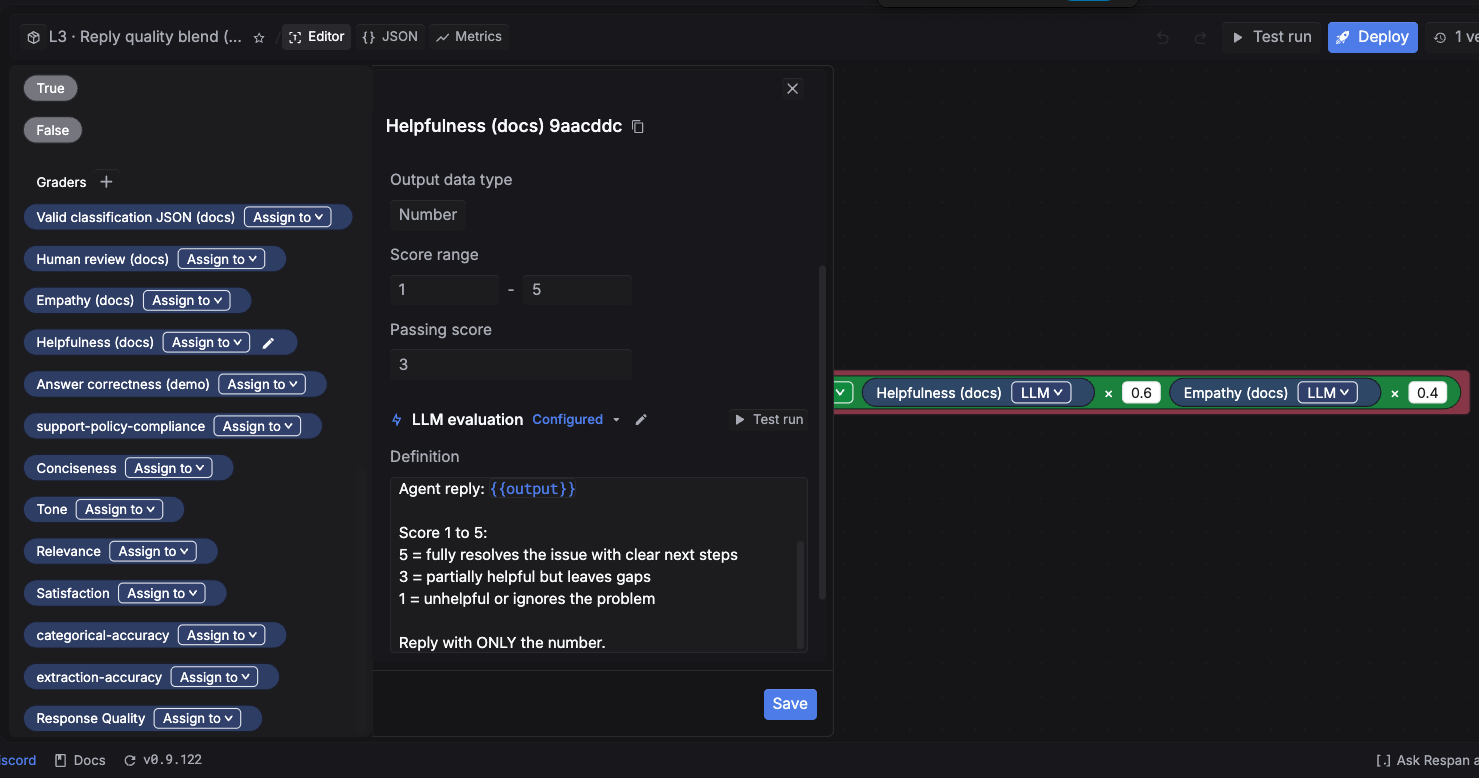This screenshot has width=1479, height=778.
Task: Click the Passing score field
Action: [511, 364]
